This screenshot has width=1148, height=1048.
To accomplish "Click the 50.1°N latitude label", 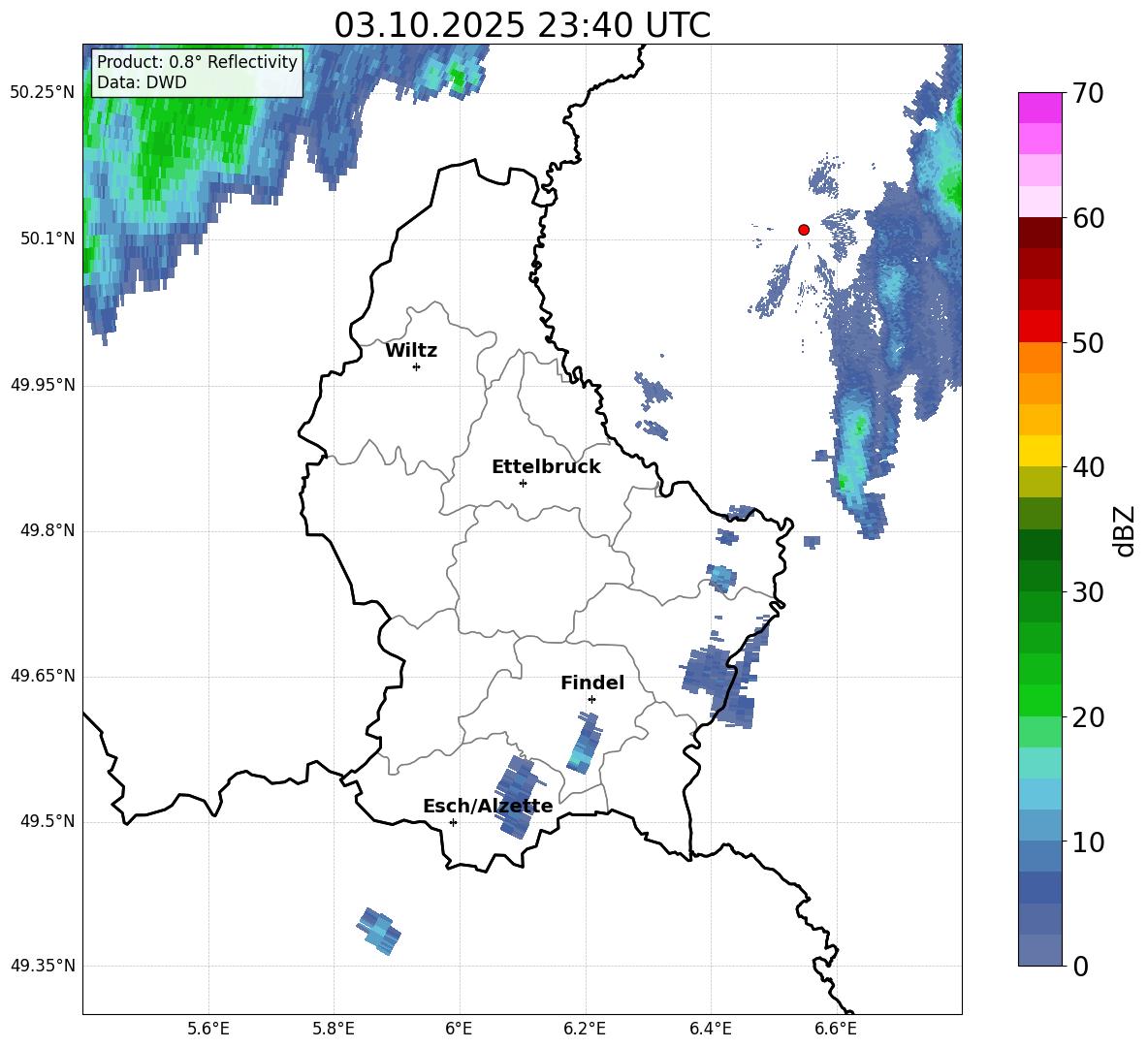I will pyautogui.click(x=48, y=238).
